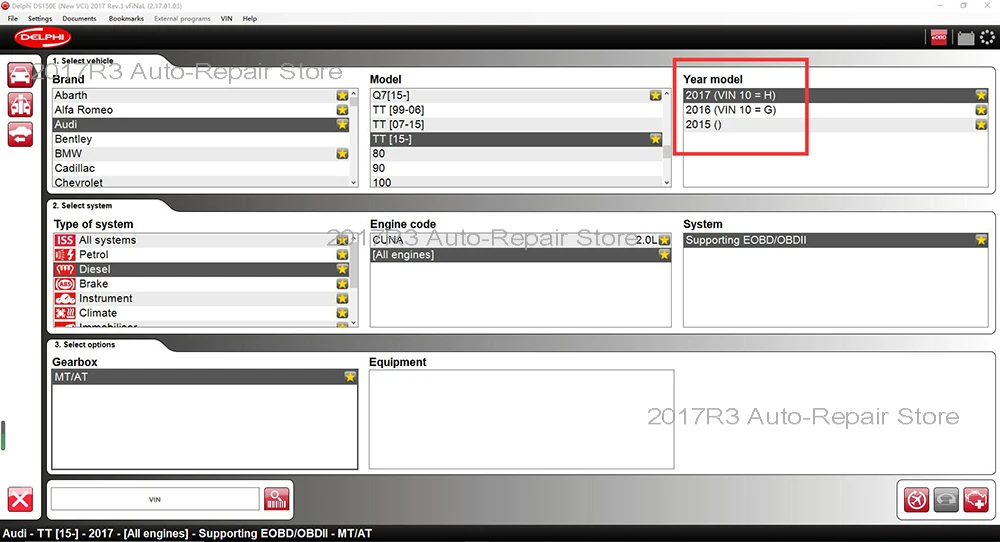
Task: Open the Help menu
Action: (x=249, y=18)
